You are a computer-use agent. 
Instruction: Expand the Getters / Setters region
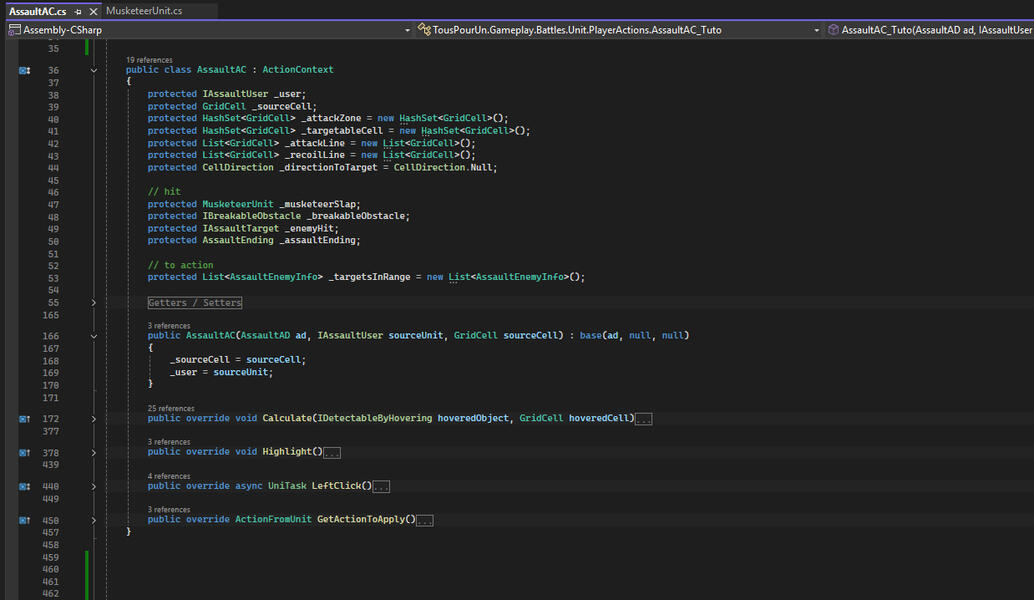(94, 302)
